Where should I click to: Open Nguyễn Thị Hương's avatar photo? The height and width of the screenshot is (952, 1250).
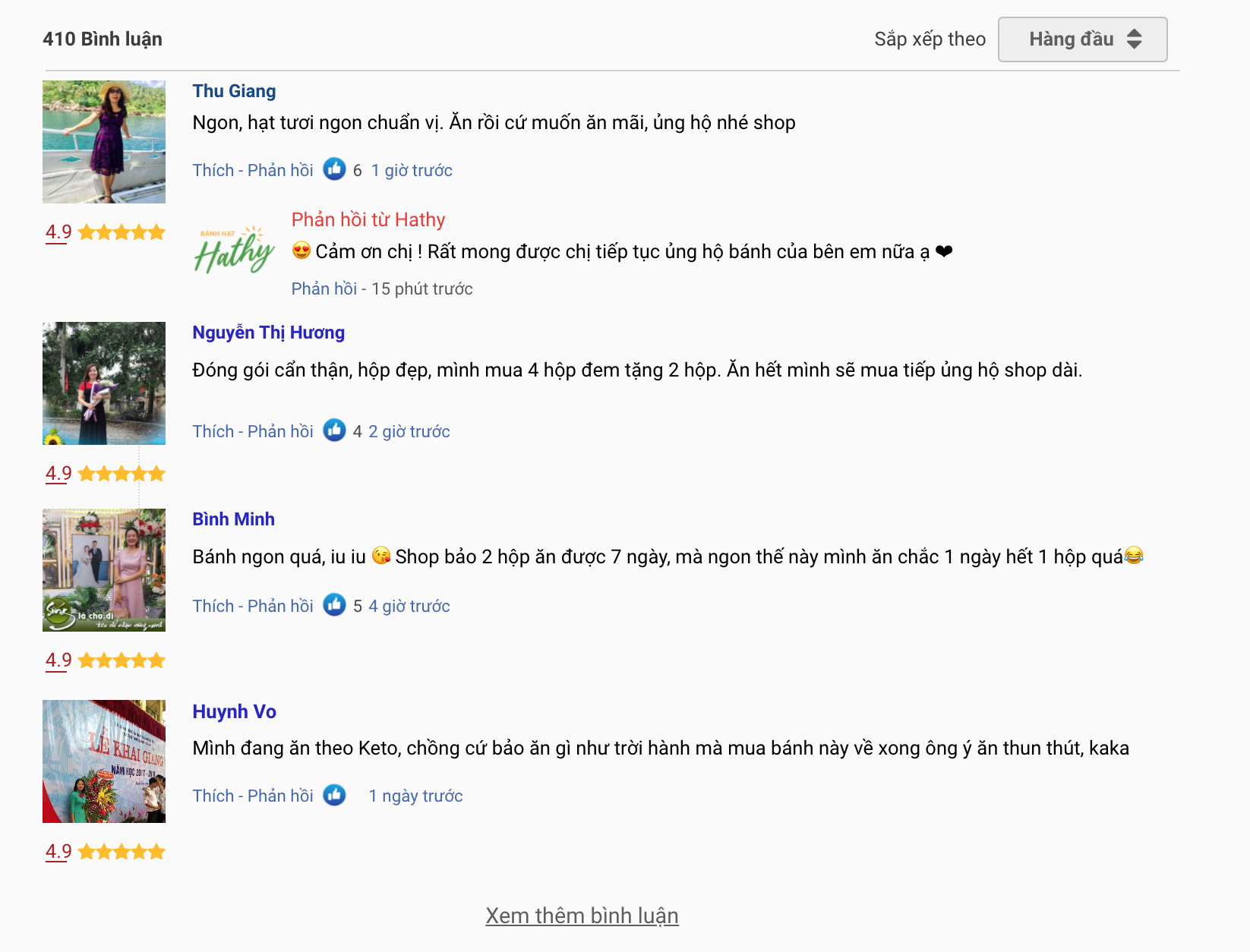(104, 383)
